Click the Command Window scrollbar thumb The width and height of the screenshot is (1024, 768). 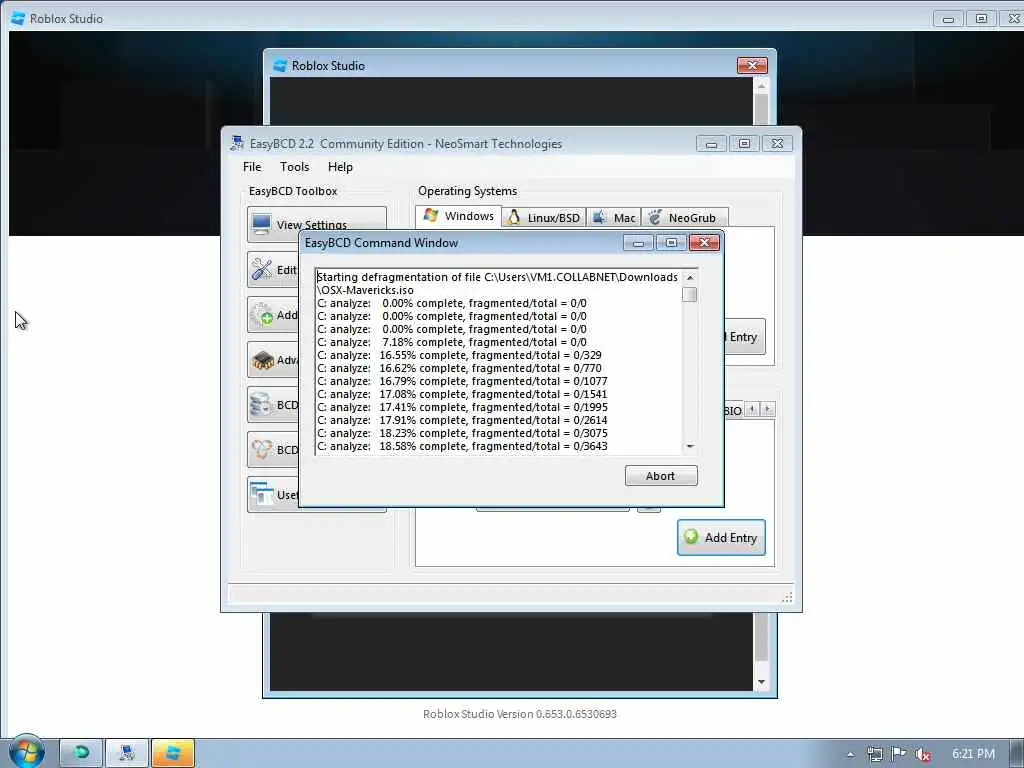690,295
